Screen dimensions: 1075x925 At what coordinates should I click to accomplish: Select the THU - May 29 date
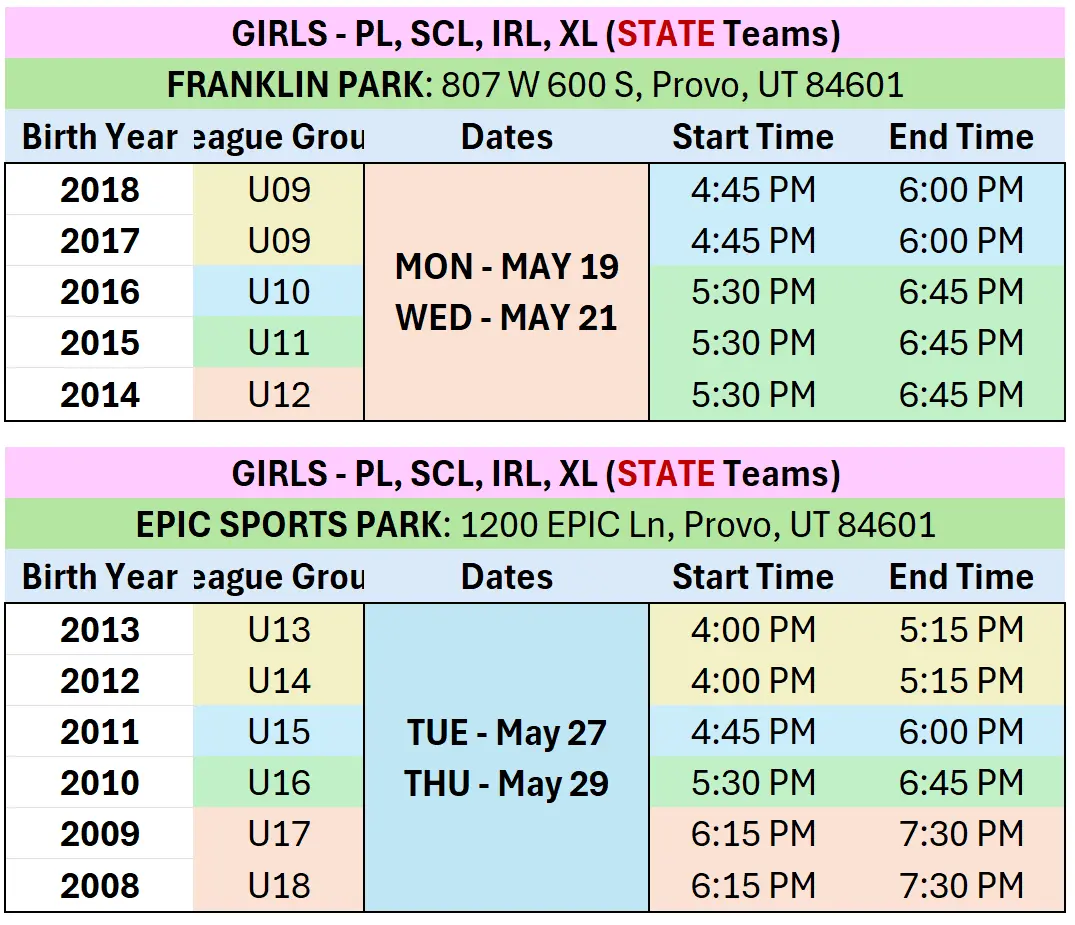coord(507,784)
